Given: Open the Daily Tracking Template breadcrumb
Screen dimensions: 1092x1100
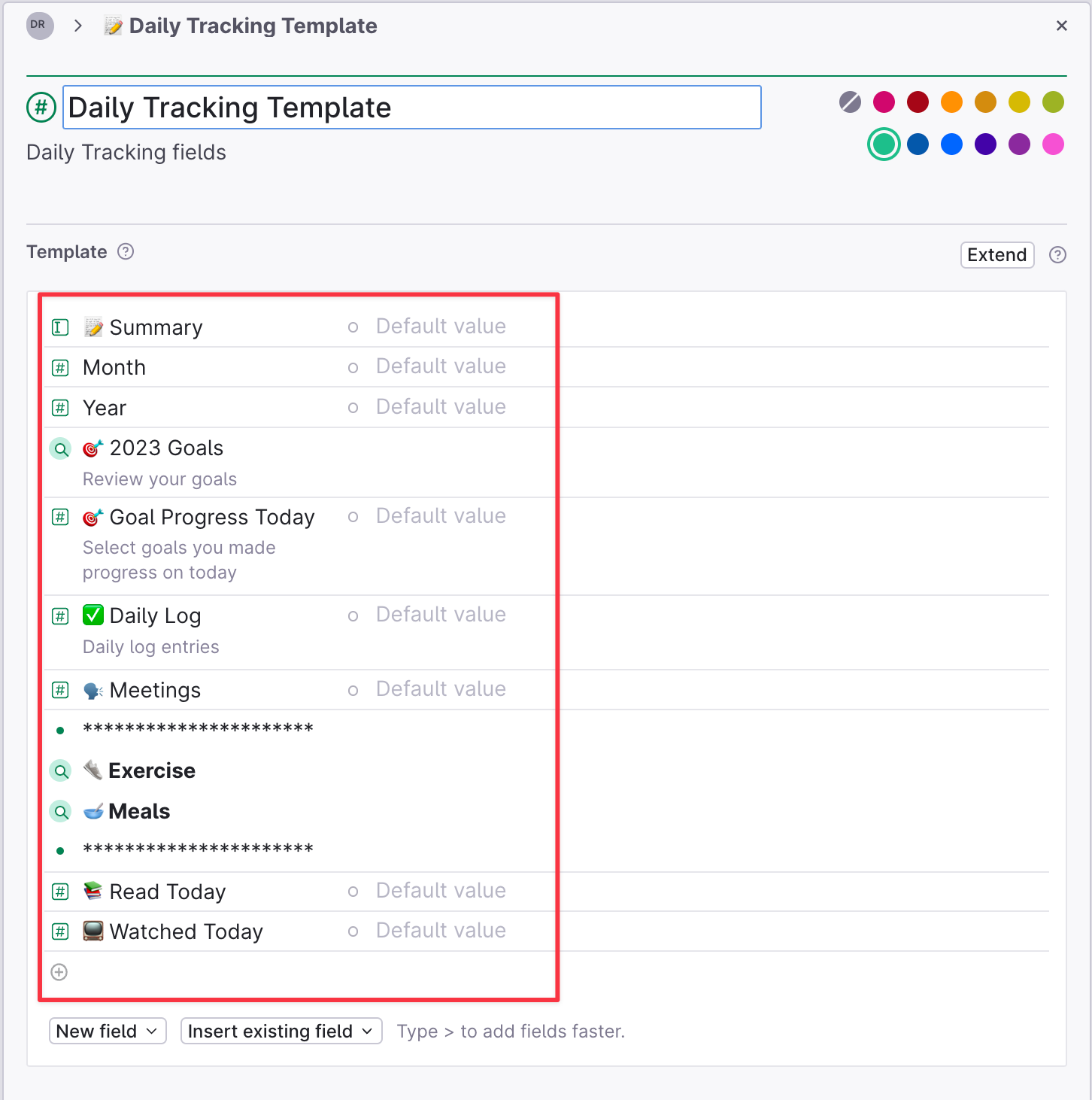Looking at the screenshot, I should click(252, 25).
